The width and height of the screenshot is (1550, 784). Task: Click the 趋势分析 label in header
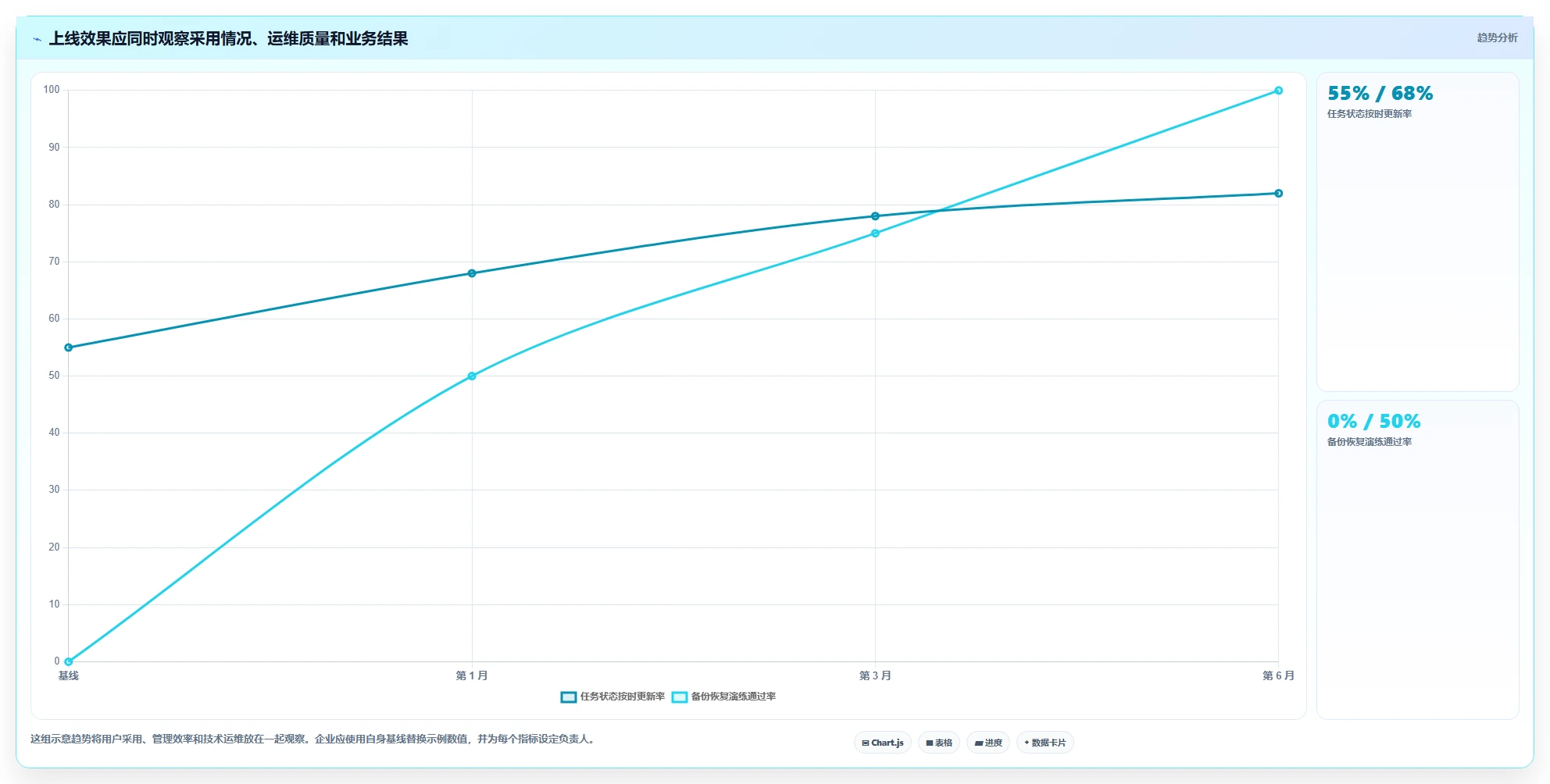[x=1497, y=37]
